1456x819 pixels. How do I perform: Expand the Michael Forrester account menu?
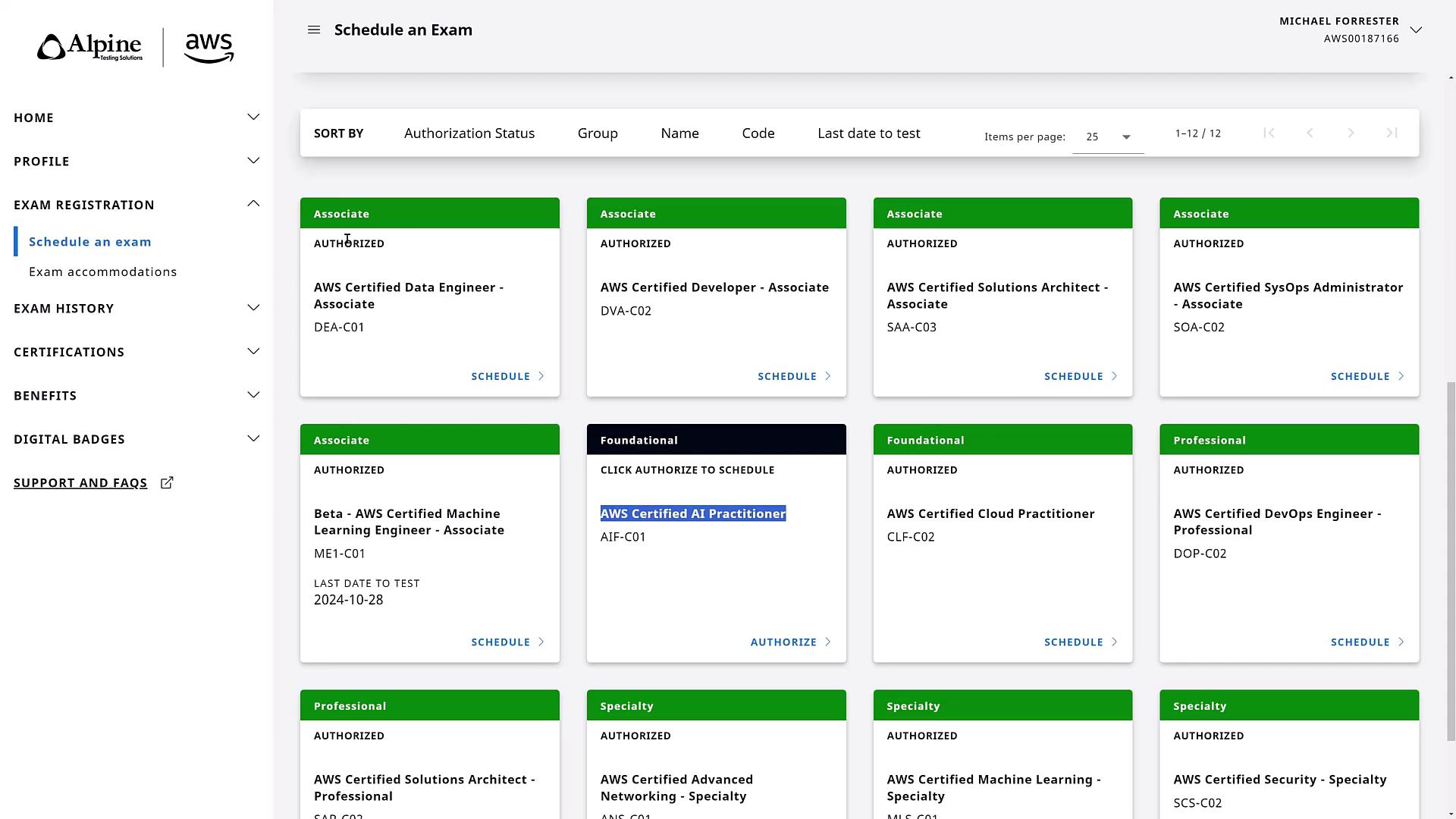click(1416, 30)
